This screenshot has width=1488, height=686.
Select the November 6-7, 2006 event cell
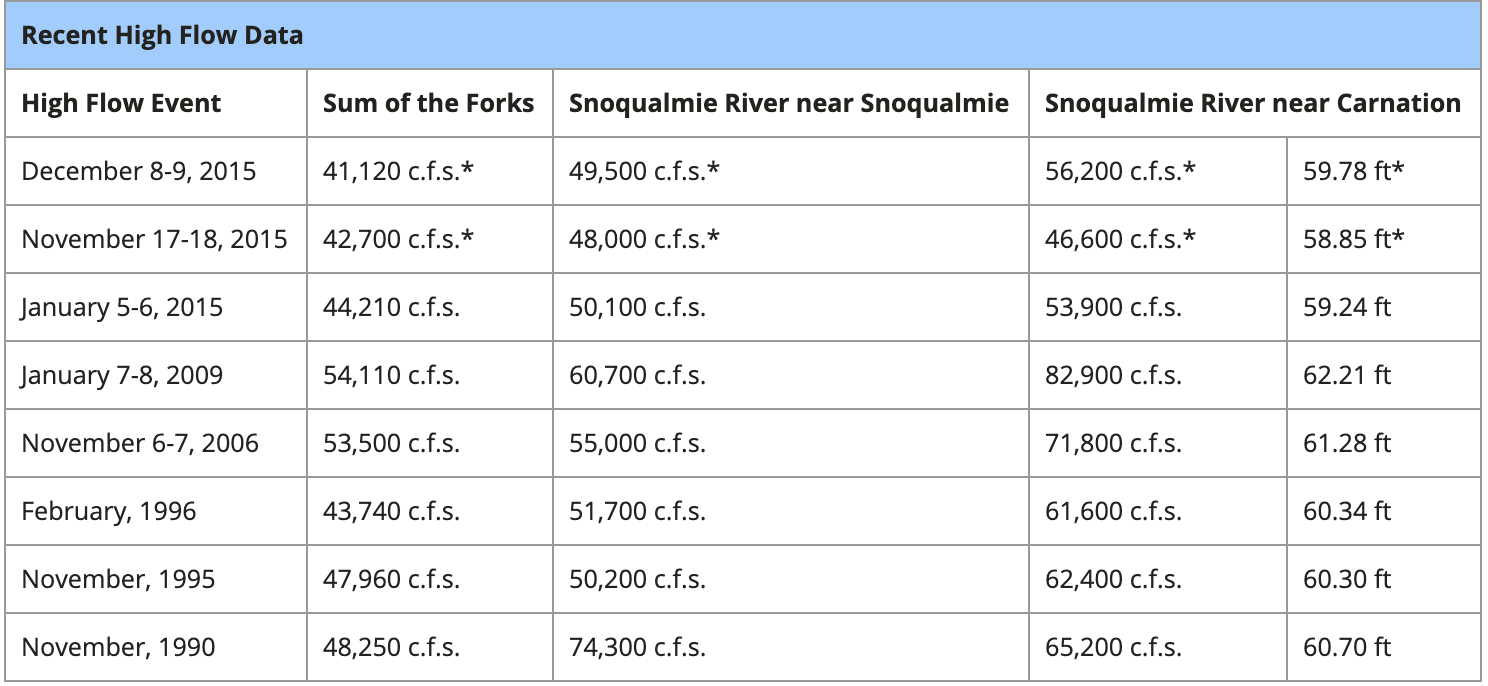tap(140, 444)
